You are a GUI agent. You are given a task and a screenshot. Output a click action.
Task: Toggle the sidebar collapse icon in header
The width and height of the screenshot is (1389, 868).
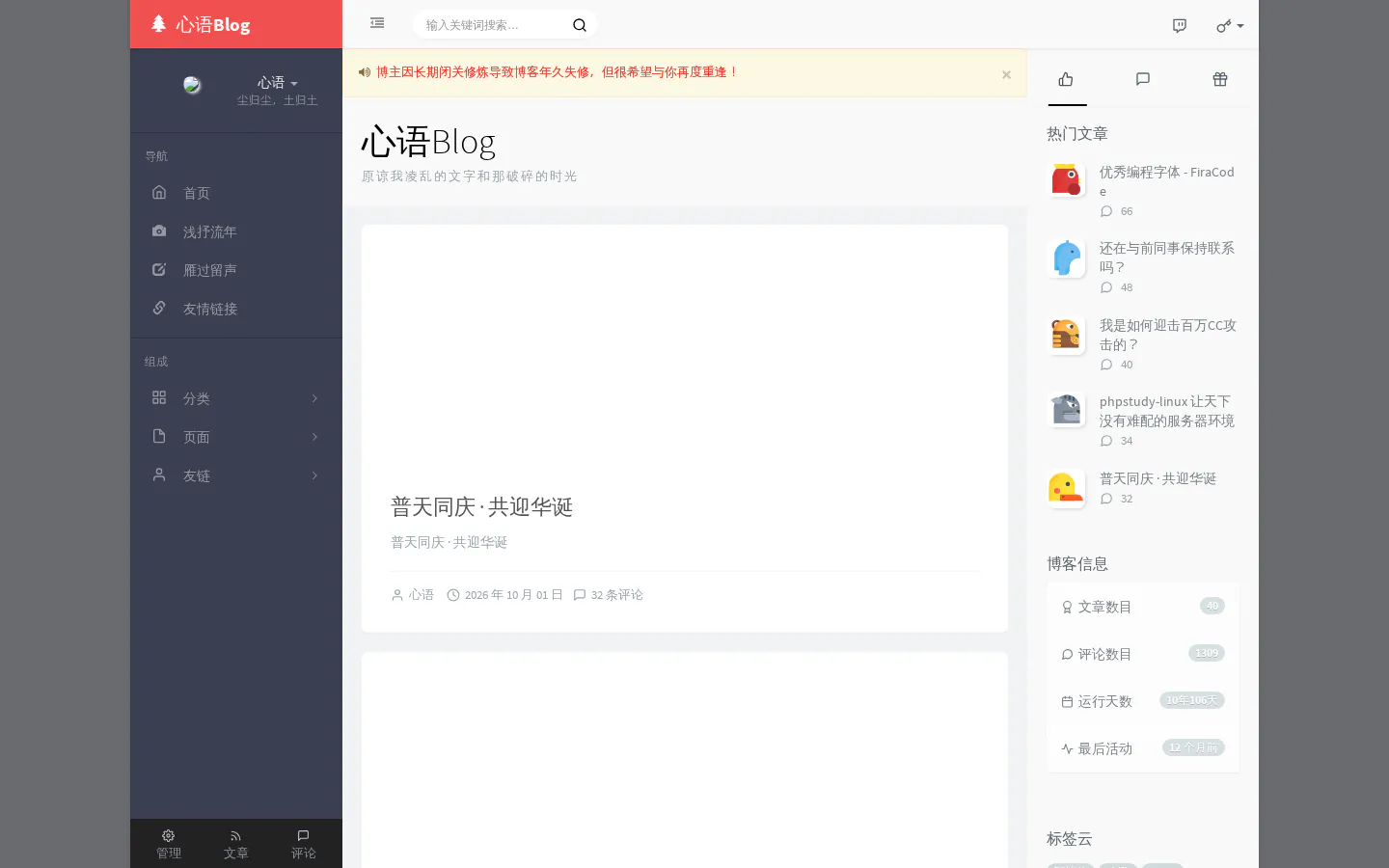(x=377, y=23)
